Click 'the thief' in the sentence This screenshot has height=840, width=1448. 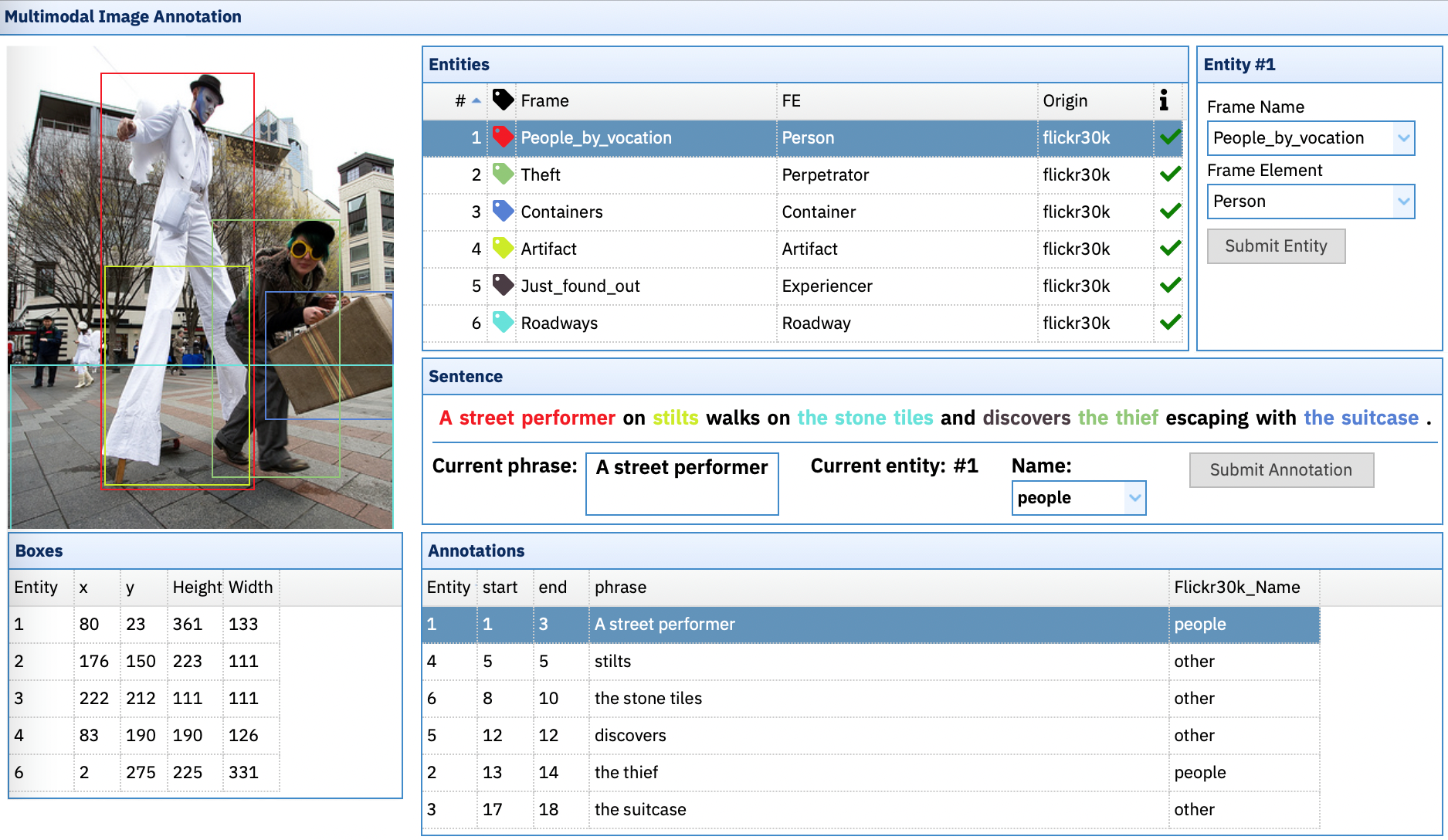pyautogui.click(x=1117, y=418)
